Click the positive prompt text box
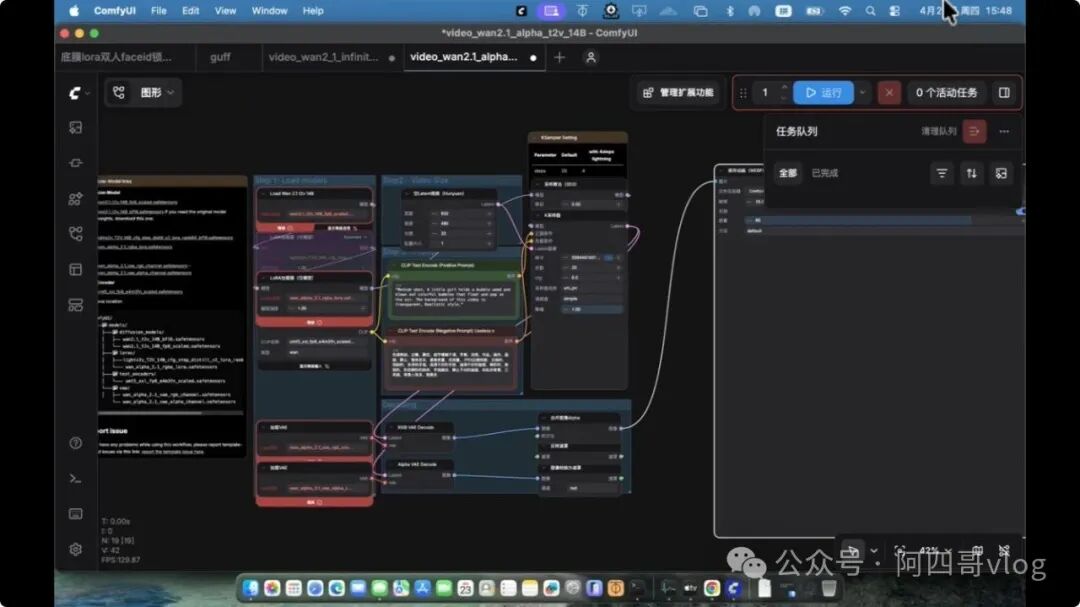Screen dimensions: 1080x607 click(x=453, y=297)
